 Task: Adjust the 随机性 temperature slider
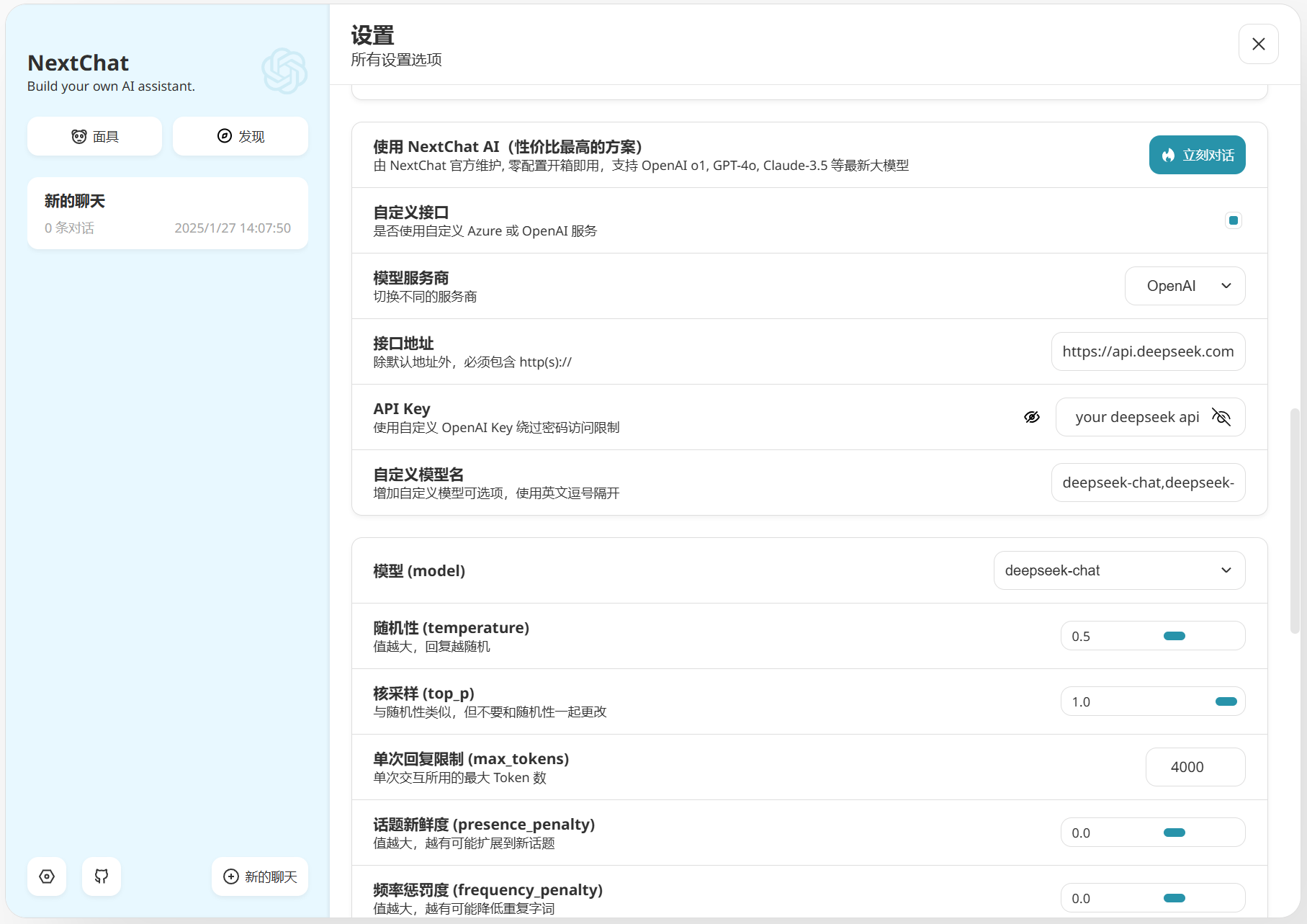1174,636
